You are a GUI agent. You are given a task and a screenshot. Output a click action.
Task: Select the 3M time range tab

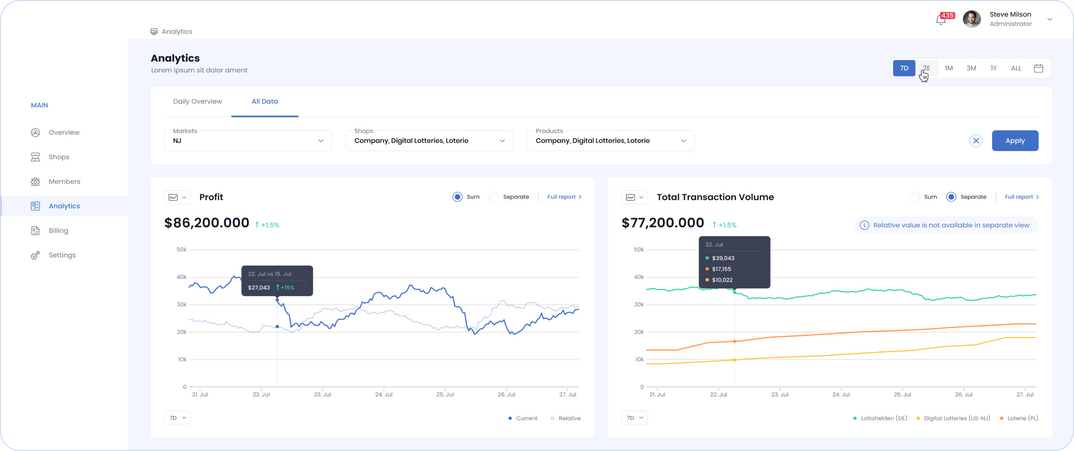(x=971, y=68)
